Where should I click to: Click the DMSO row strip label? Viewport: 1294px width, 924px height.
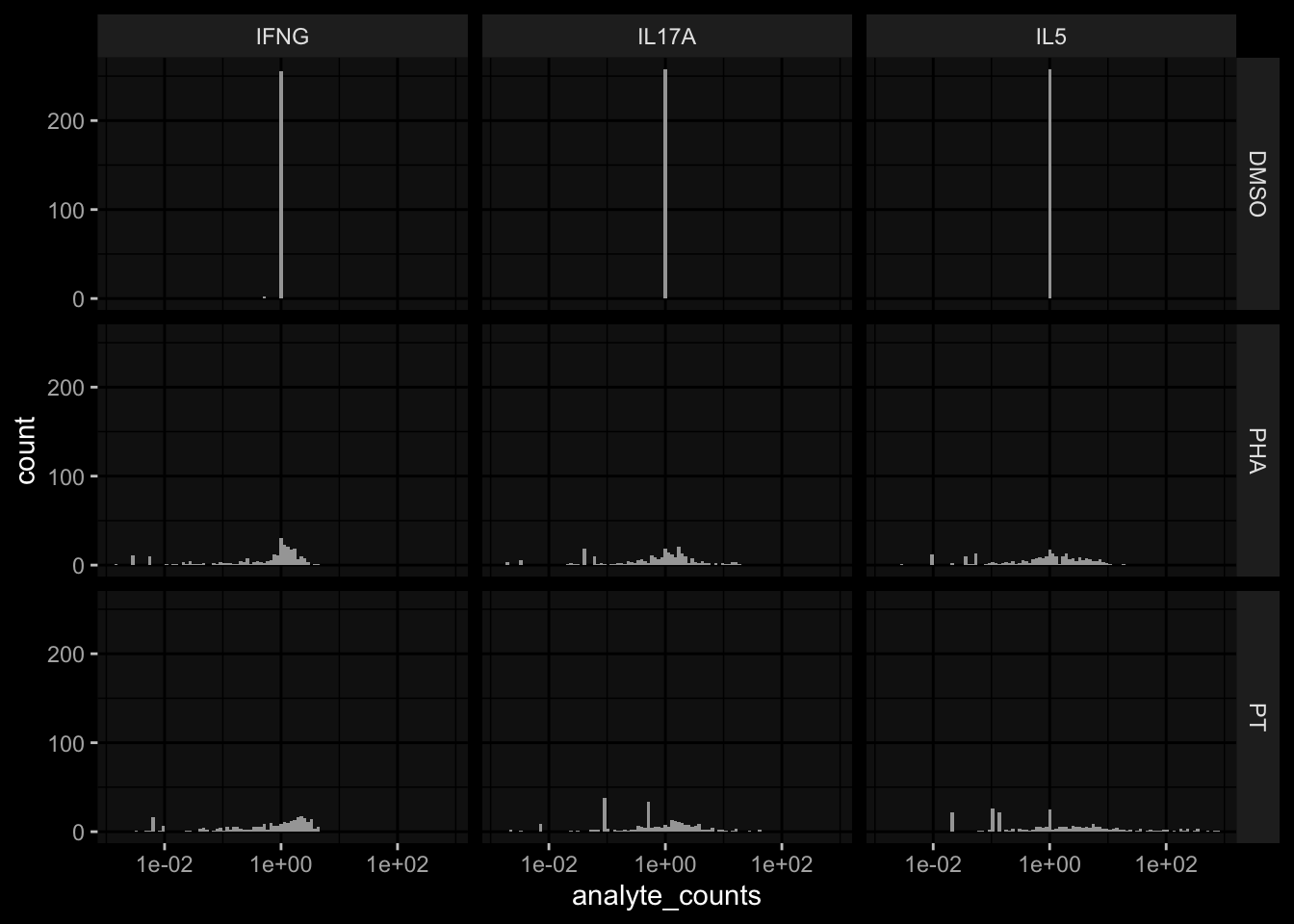coord(1256,184)
